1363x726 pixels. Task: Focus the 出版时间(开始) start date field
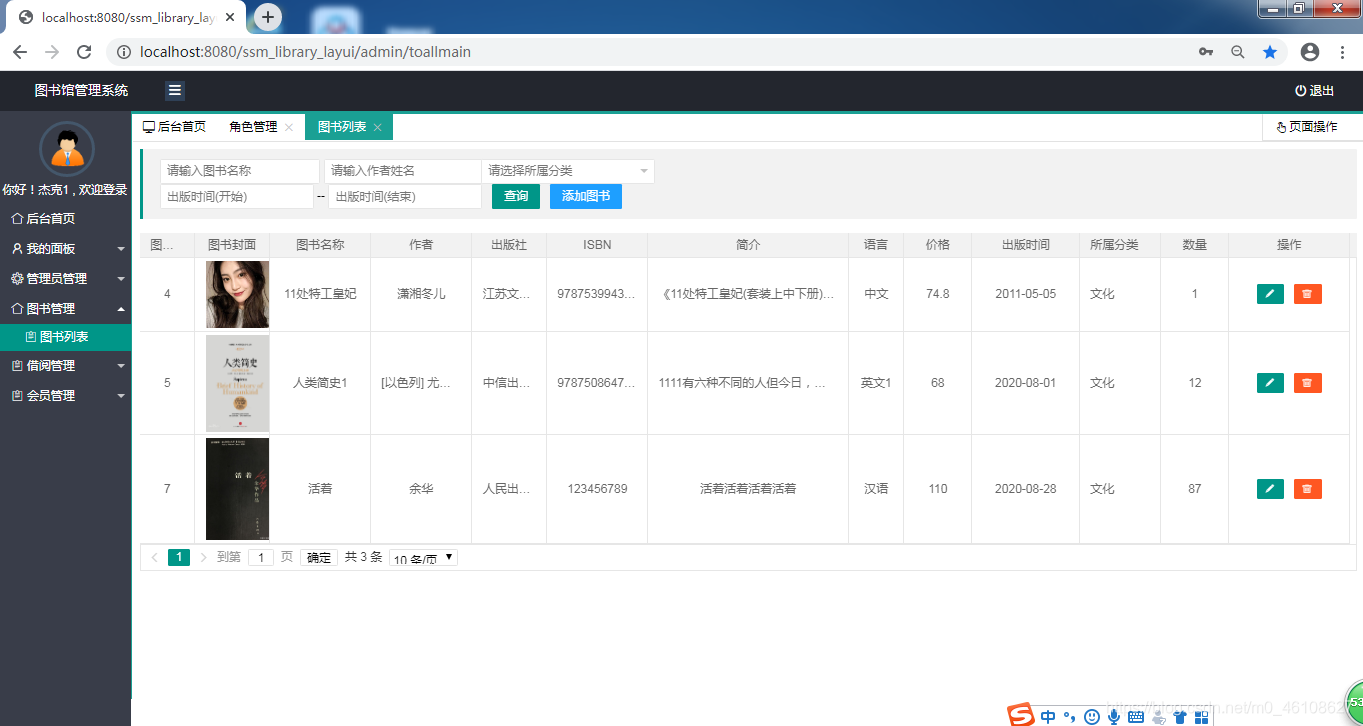pos(237,197)
